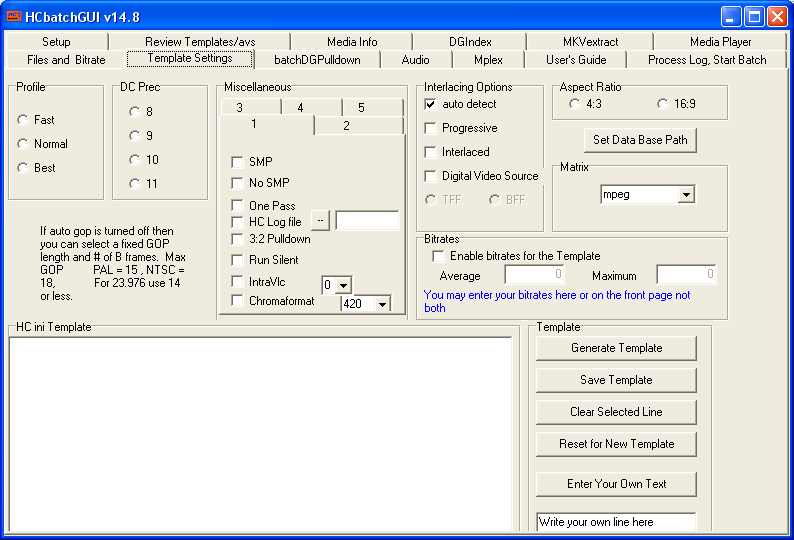This screenshot has width=794, height=540.
Task: Go to Process Log, Start Batch tab
Action: [x=707, y=60]
